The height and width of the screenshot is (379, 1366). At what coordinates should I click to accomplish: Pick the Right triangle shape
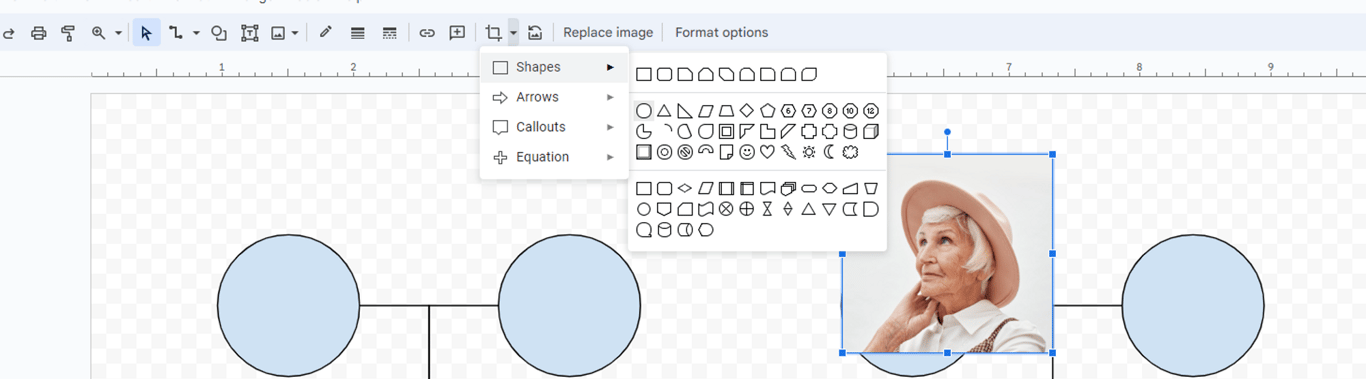tap(685, 111)
